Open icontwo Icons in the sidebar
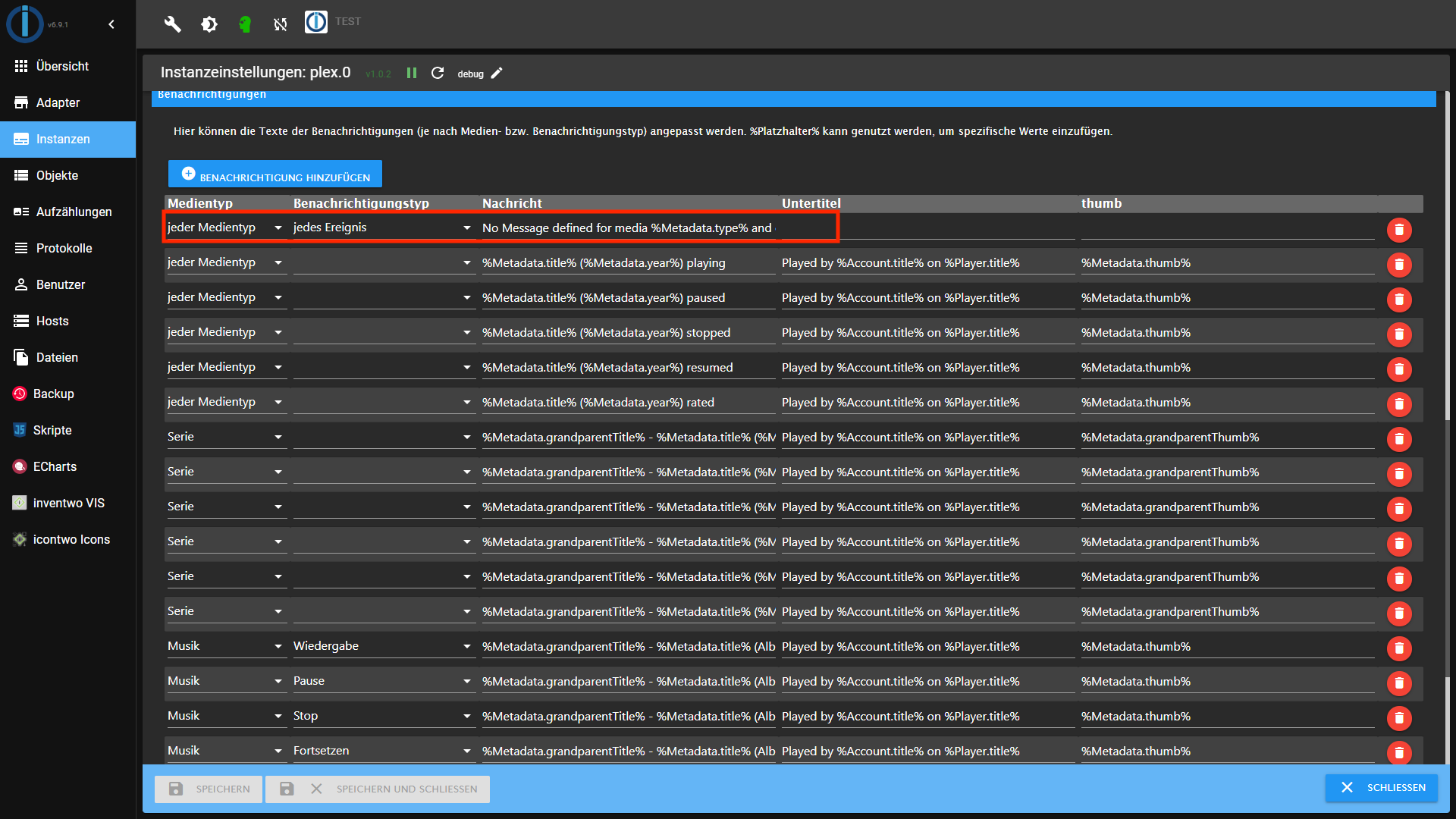The image size is (1456, 819). pos(67,539)
